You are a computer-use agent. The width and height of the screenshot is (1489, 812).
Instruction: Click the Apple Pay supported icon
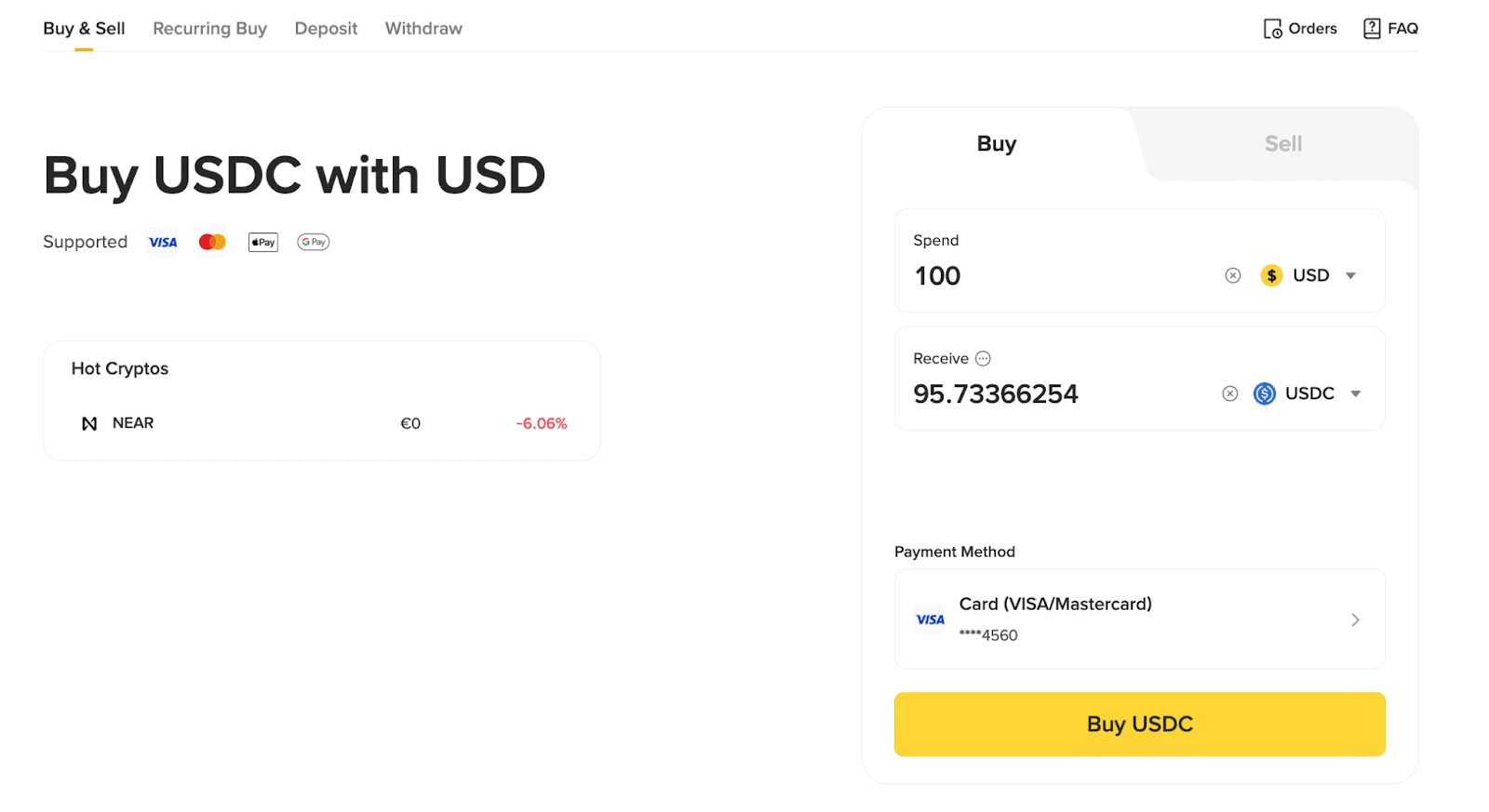tap(263, 242)
